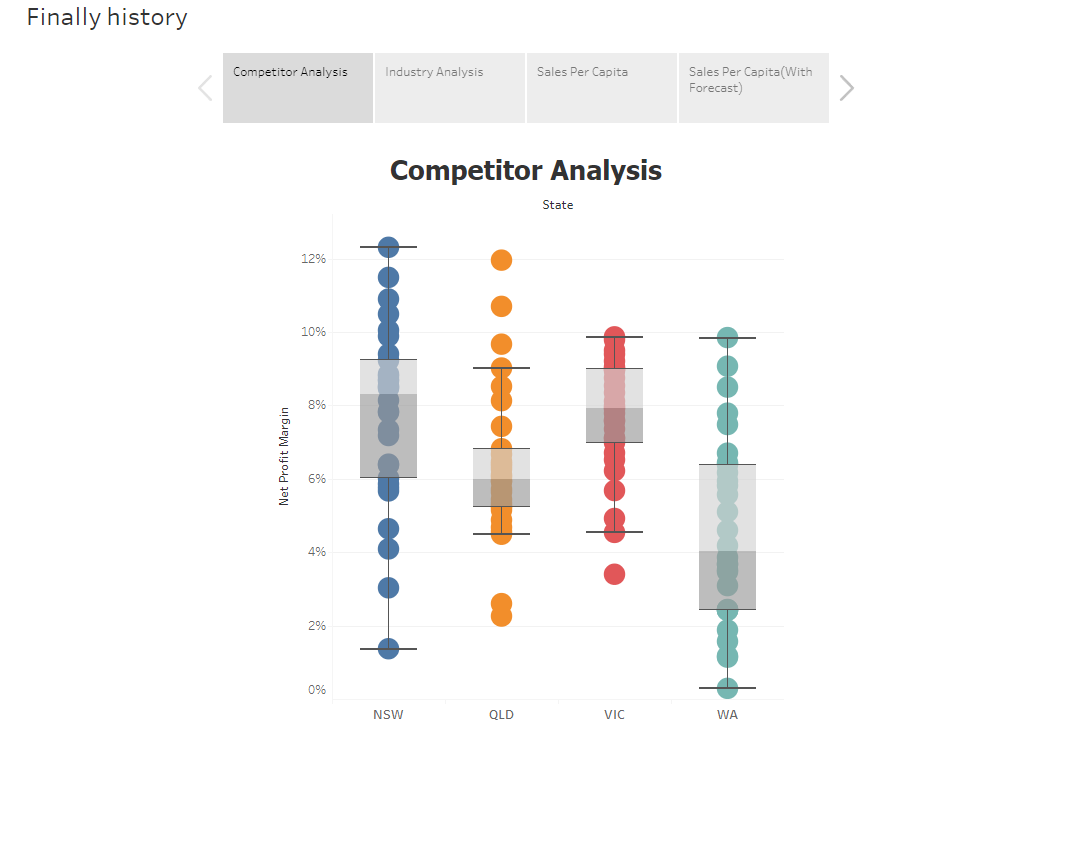1087x841 pixels.
Task: Click the right navigation arrow to scroll tabs
Action: tap(846, 87)
